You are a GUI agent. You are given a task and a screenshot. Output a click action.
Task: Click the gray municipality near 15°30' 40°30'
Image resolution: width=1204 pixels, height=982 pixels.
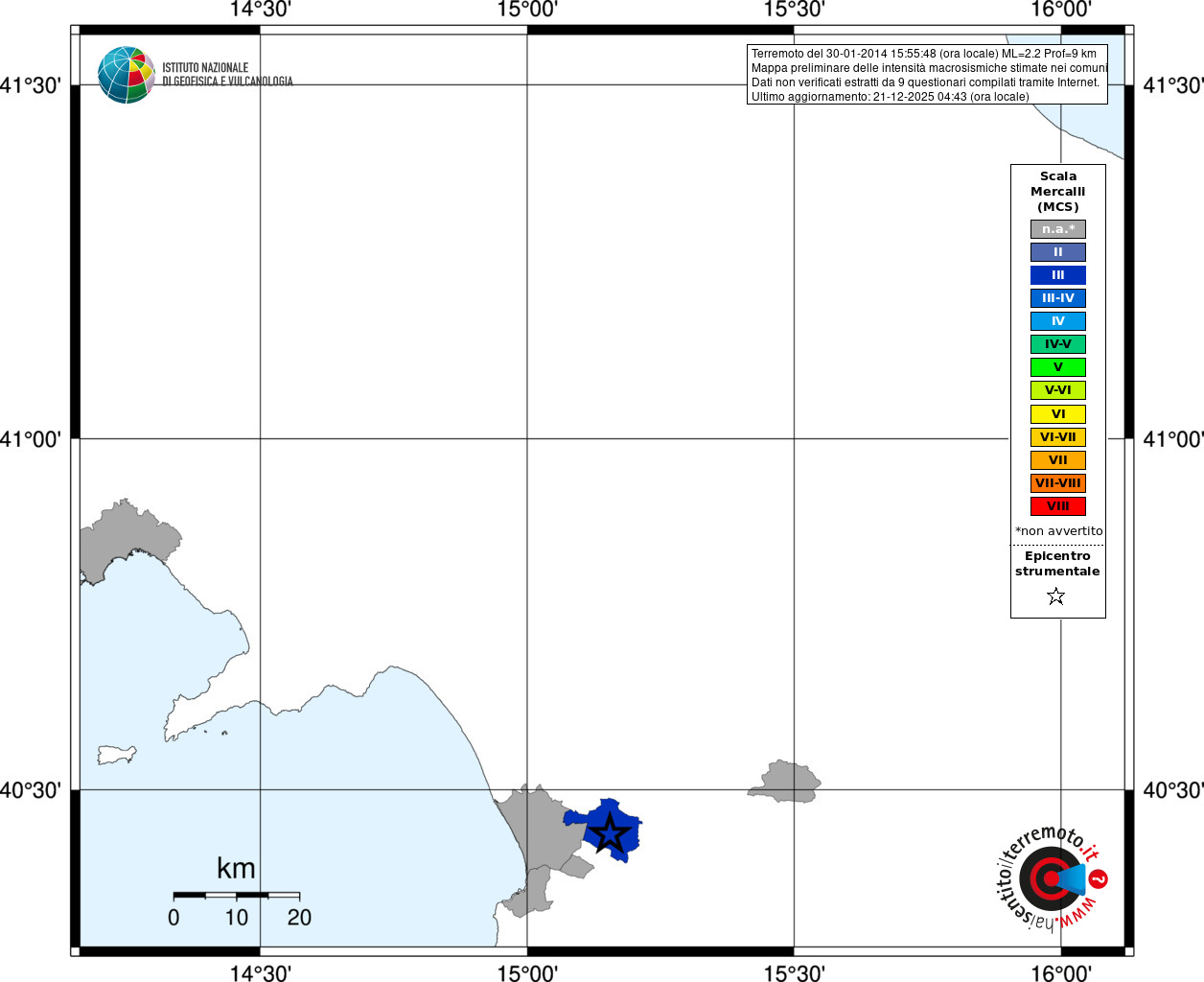pos(784,783)
